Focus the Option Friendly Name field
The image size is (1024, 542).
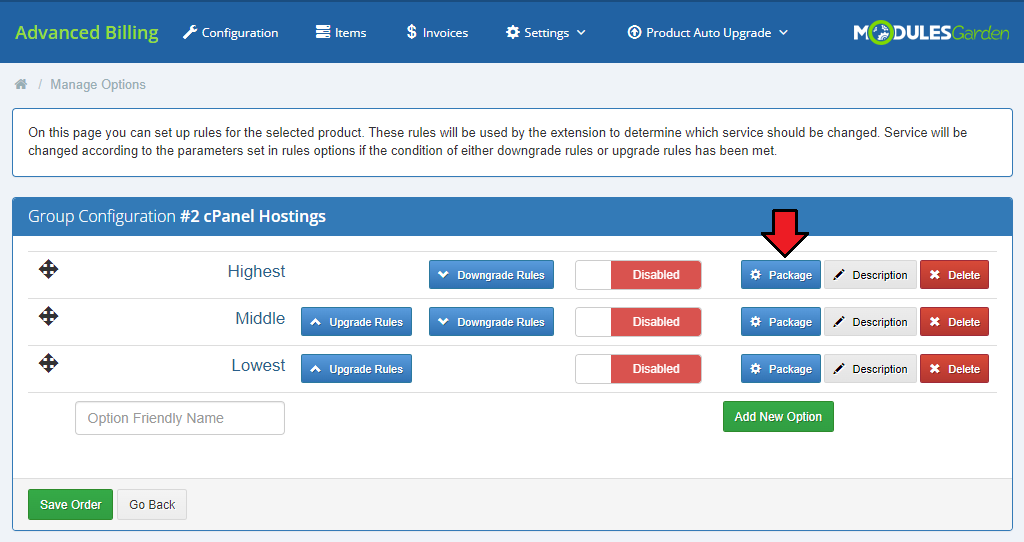tap(180, 418)
